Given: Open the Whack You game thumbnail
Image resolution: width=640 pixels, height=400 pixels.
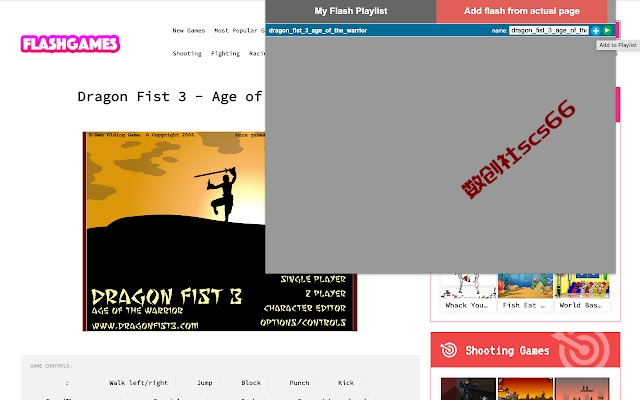Looking at the screenshot, I should pyautogui.click(x=468, y=292).
